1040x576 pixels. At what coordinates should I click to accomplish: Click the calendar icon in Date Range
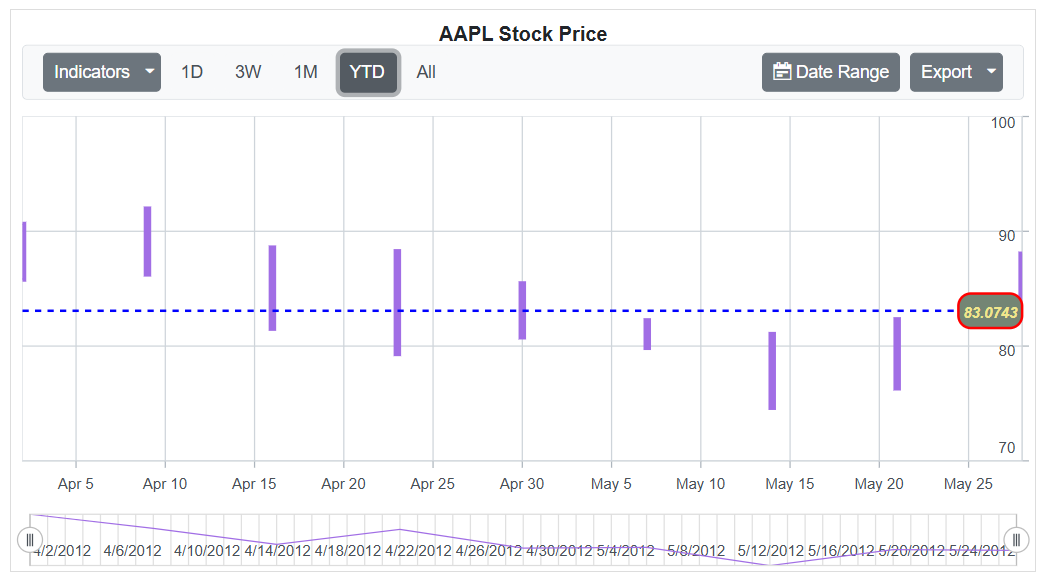point(782,72)
